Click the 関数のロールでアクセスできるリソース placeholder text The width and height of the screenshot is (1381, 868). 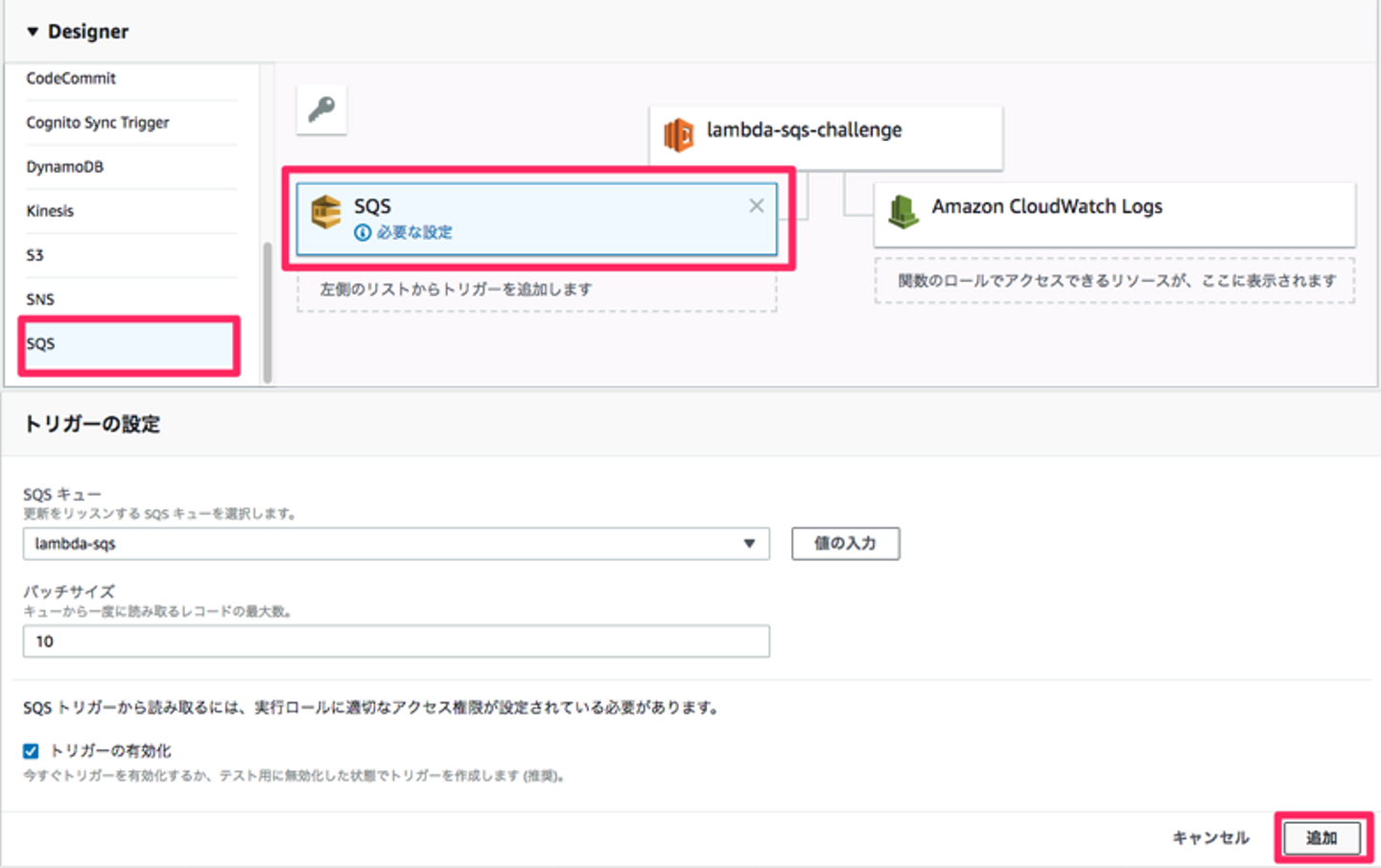point(1116,280)
